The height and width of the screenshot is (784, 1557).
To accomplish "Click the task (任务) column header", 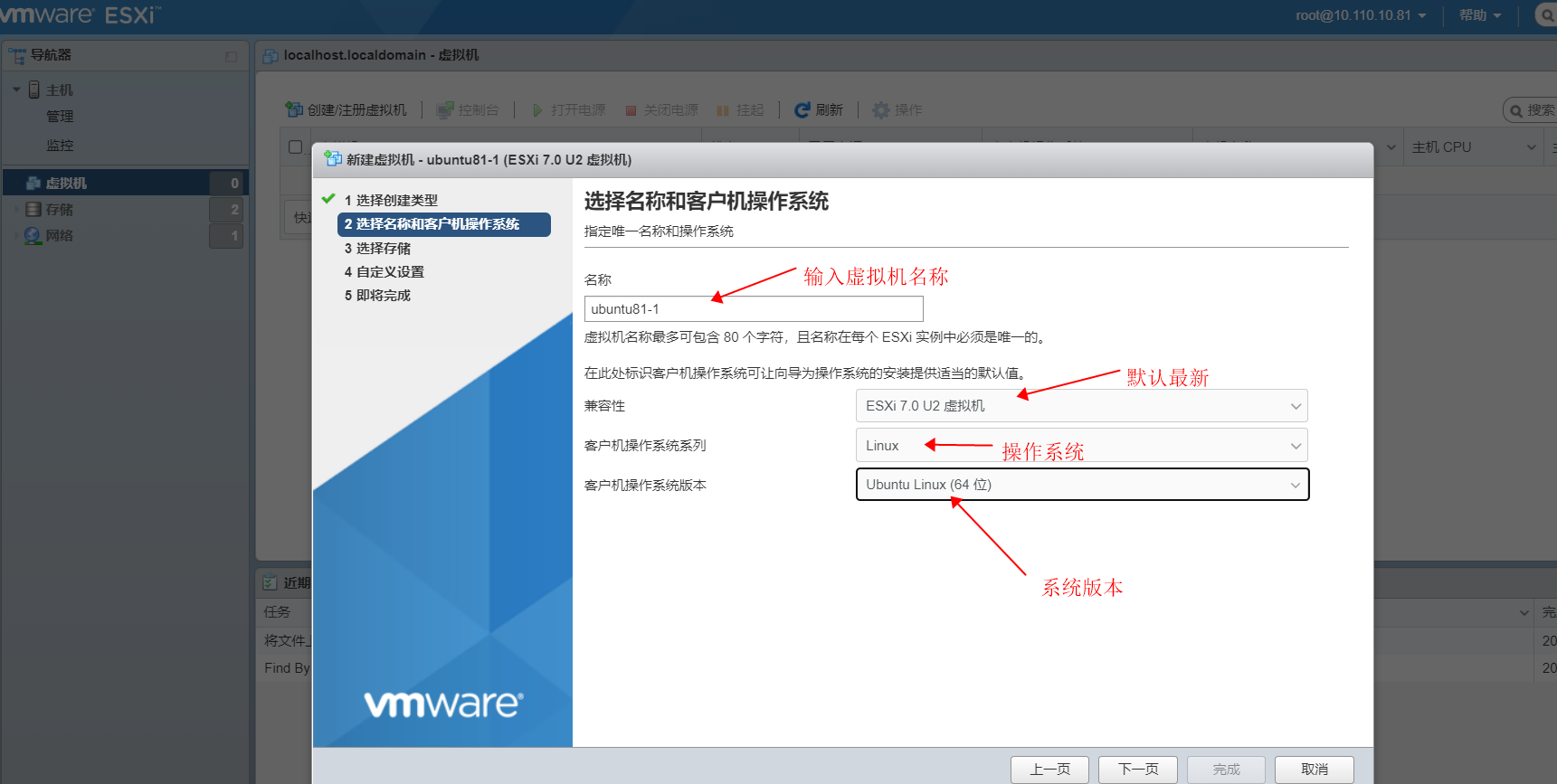I will pos(277,612).
